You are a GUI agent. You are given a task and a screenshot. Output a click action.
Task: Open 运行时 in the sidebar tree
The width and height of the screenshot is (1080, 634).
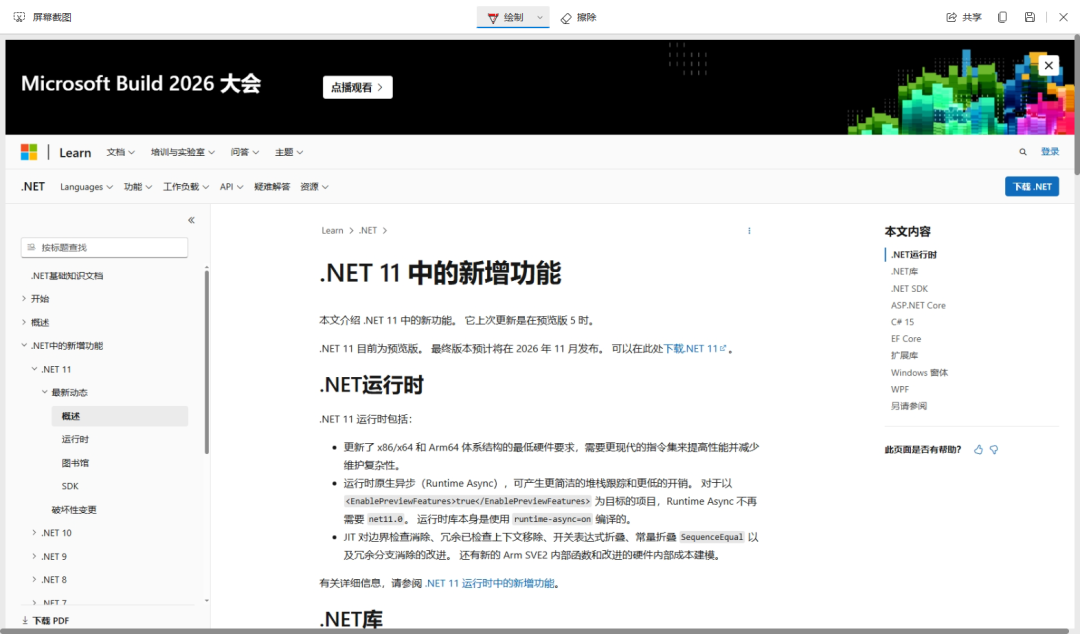click(x=75, y=439)
